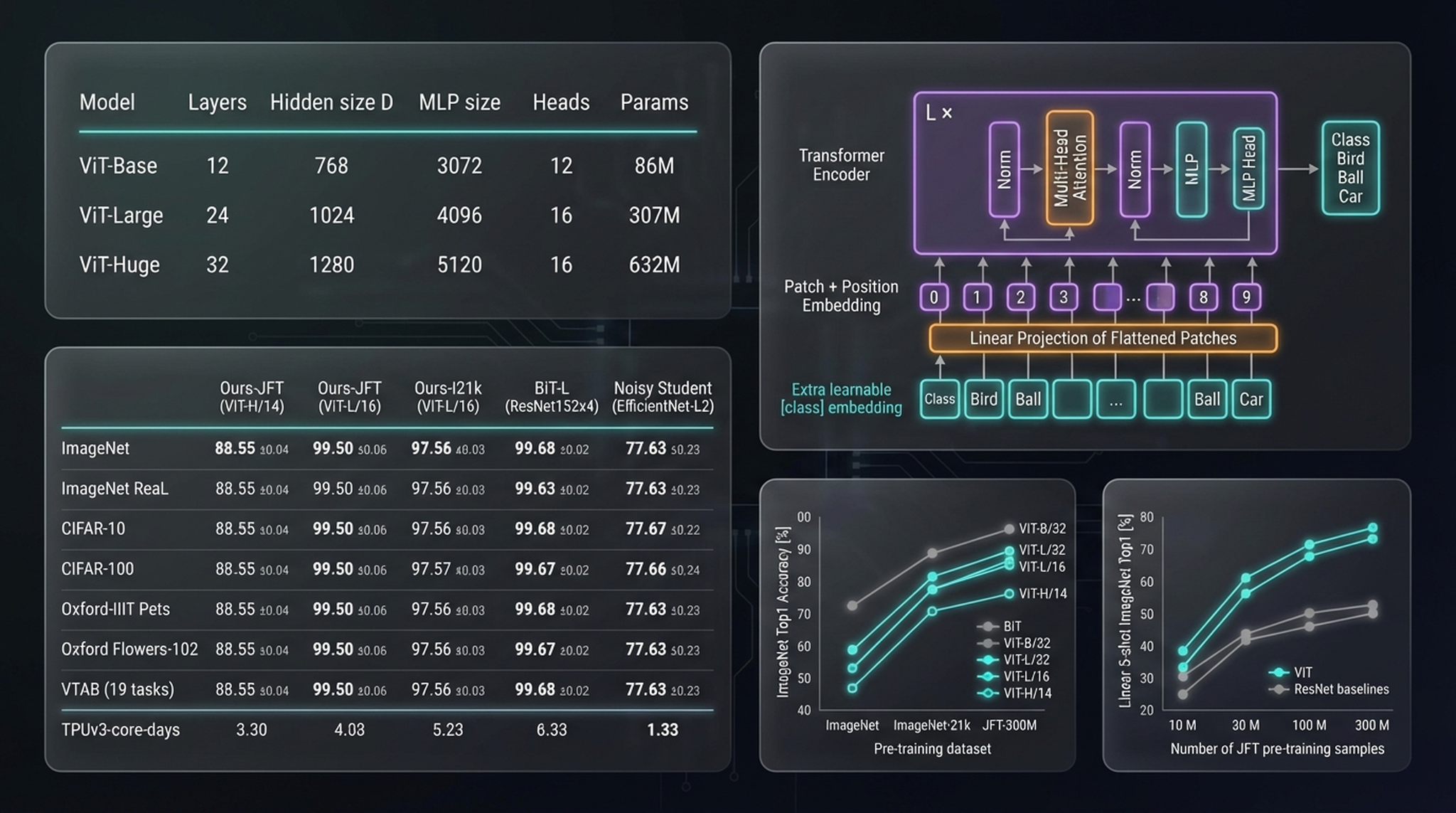This screenshot has width=1456, height=813.
Task: Select the Multi-Head Attention block
Action: 1069,168
